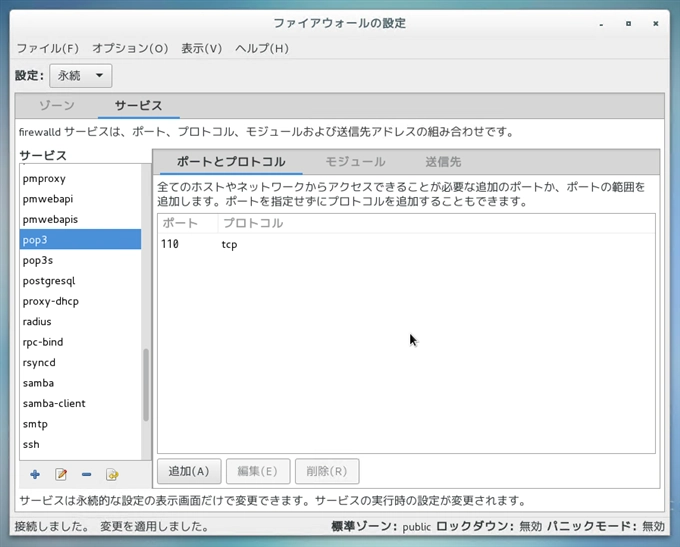The image size is (680, 547).
Task: Select ssh in the service list
Action: 80,444
